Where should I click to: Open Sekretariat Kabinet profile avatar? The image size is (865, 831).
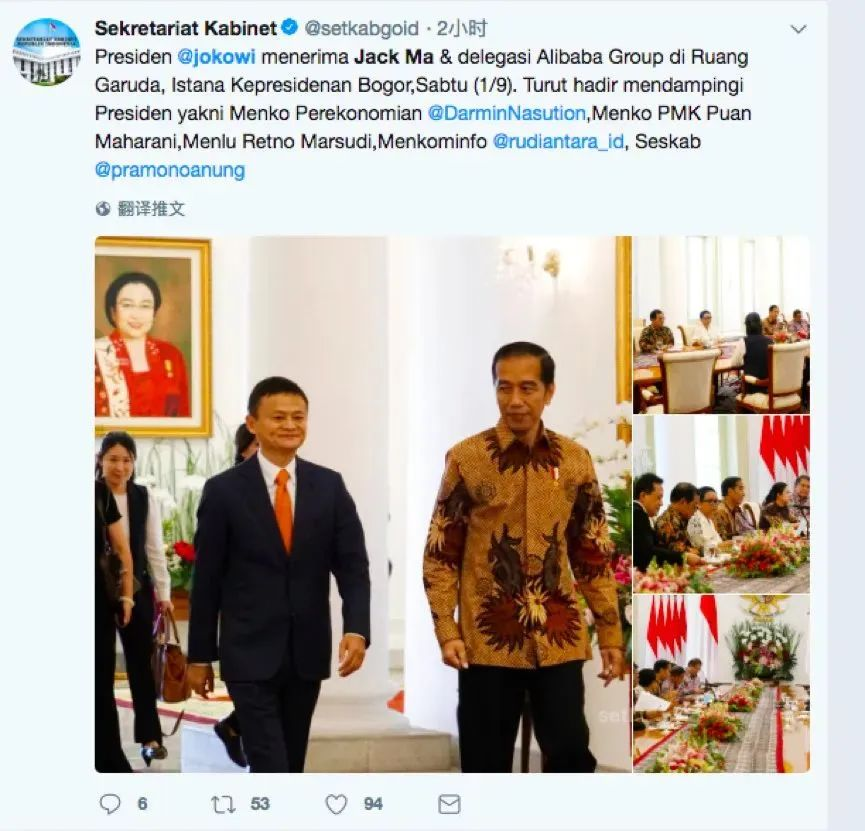point(47,52)
